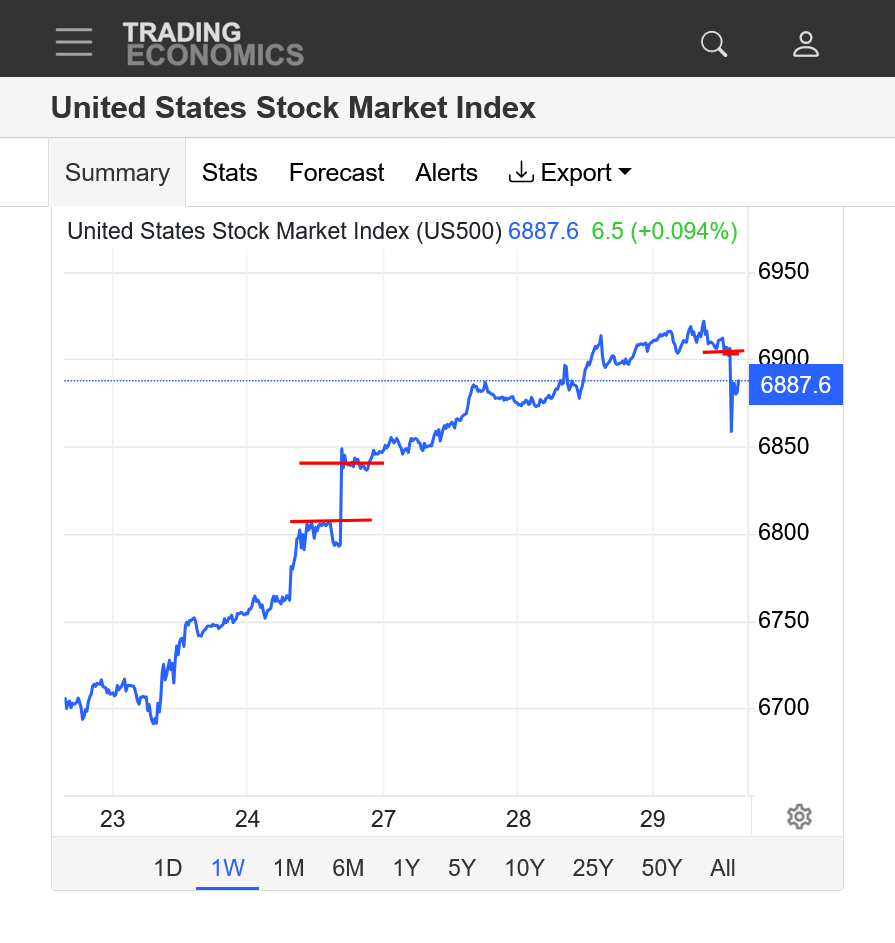895x943 pixels.
Task: Choose the 1Y time range
Action: click(x=406, y=867)
